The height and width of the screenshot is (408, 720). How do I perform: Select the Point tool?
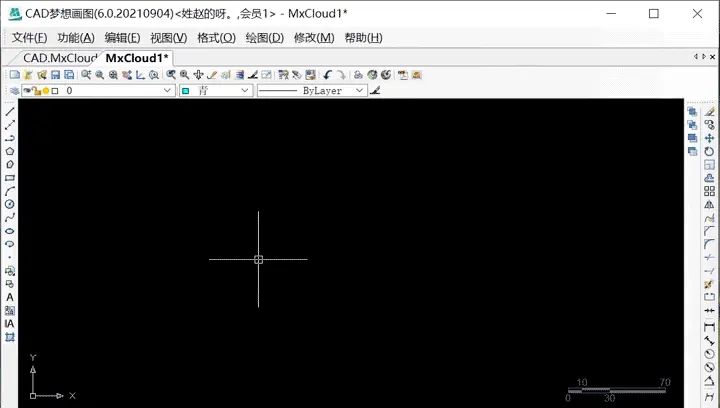[10, 257]
